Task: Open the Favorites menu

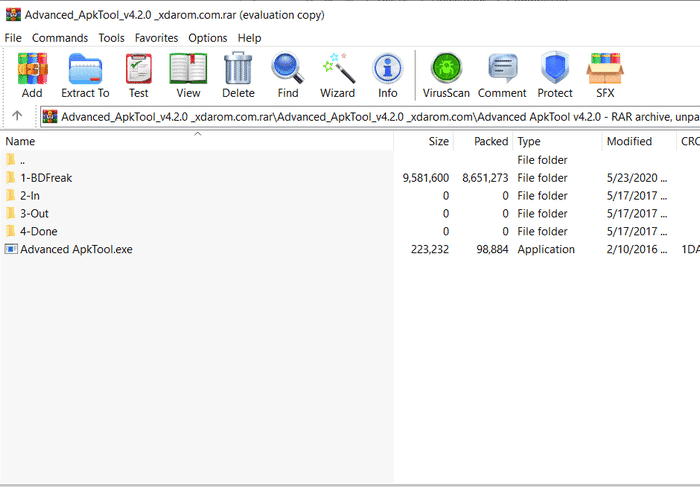Action: click(x=156, y=38)
